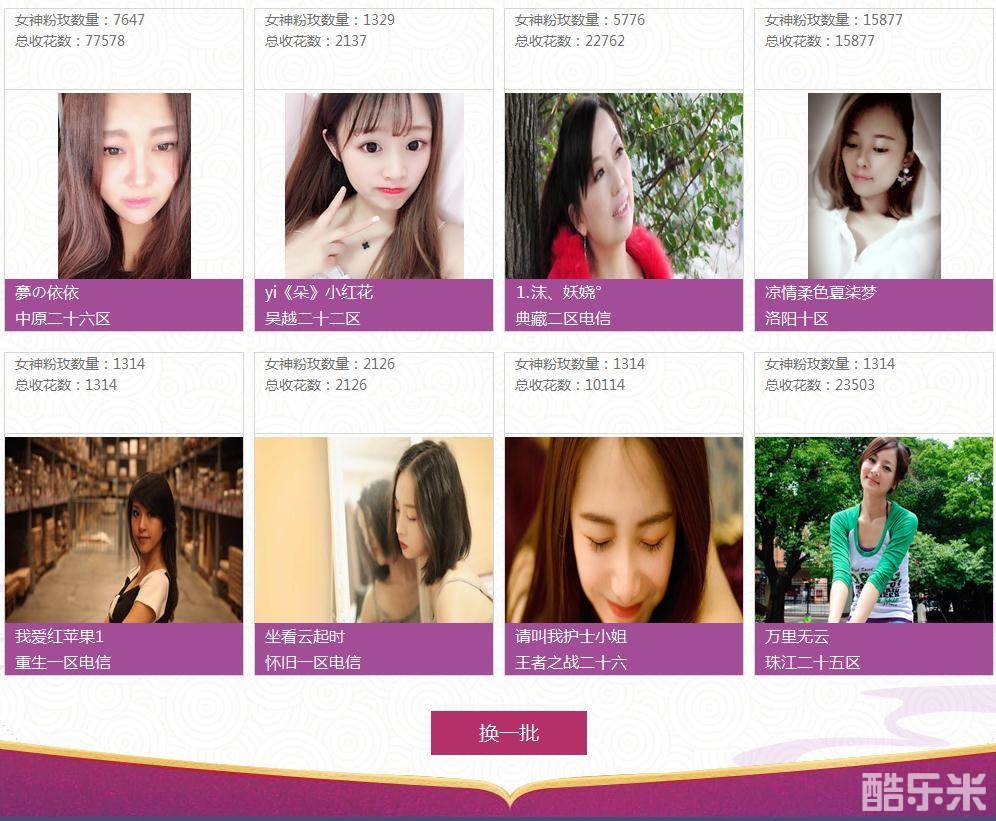Open the yi《朵》小红花 profile photo
Image resolution: width=996 pixels, height=821 pixels.
tap(374, 186)
